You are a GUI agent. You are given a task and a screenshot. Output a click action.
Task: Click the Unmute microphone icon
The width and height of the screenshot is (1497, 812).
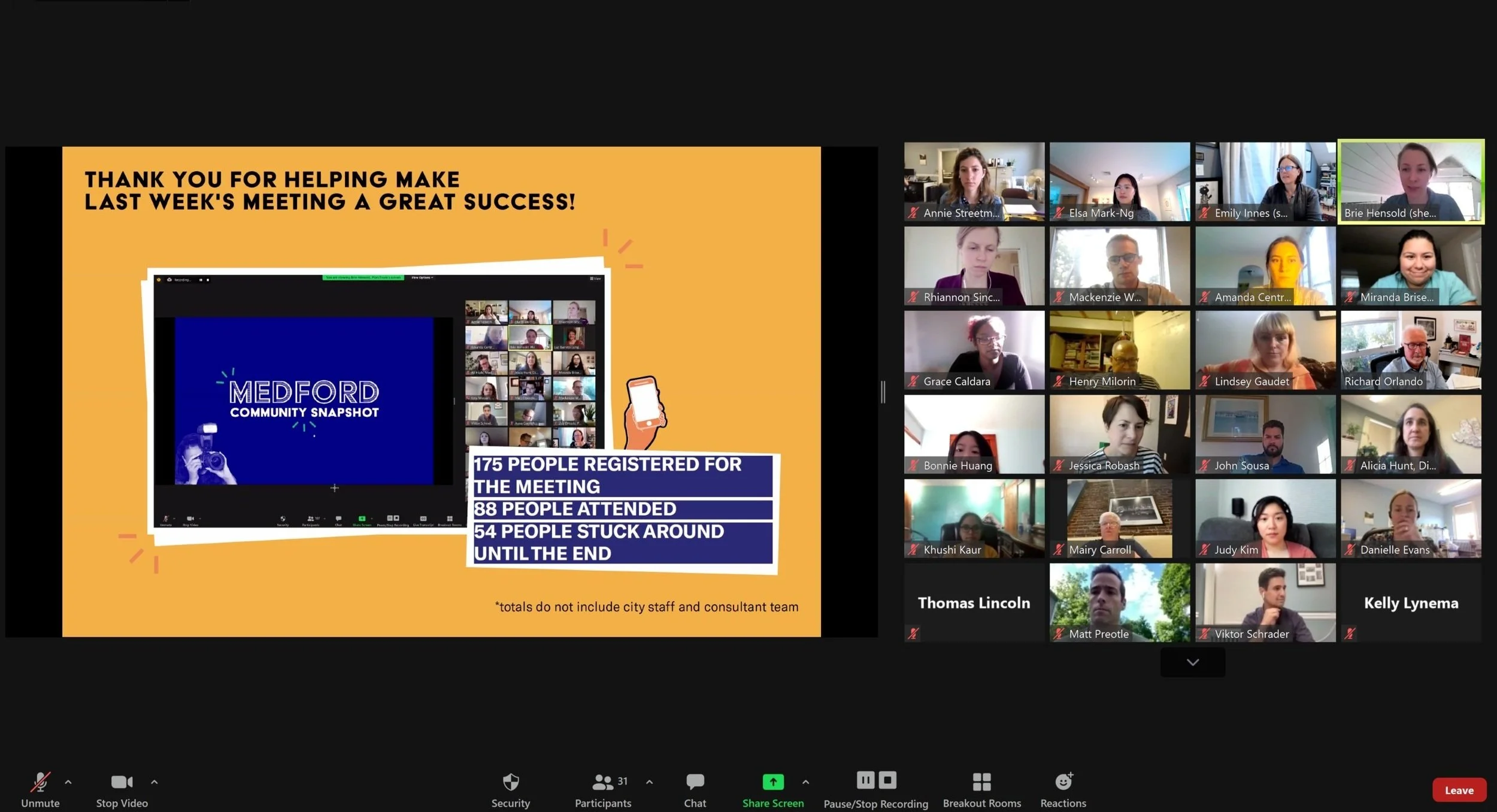point(40,782)
